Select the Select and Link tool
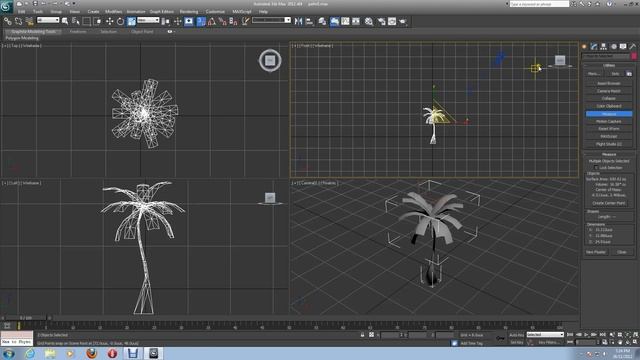Screen dimensions: 640x360 click(x=8, y=21)
